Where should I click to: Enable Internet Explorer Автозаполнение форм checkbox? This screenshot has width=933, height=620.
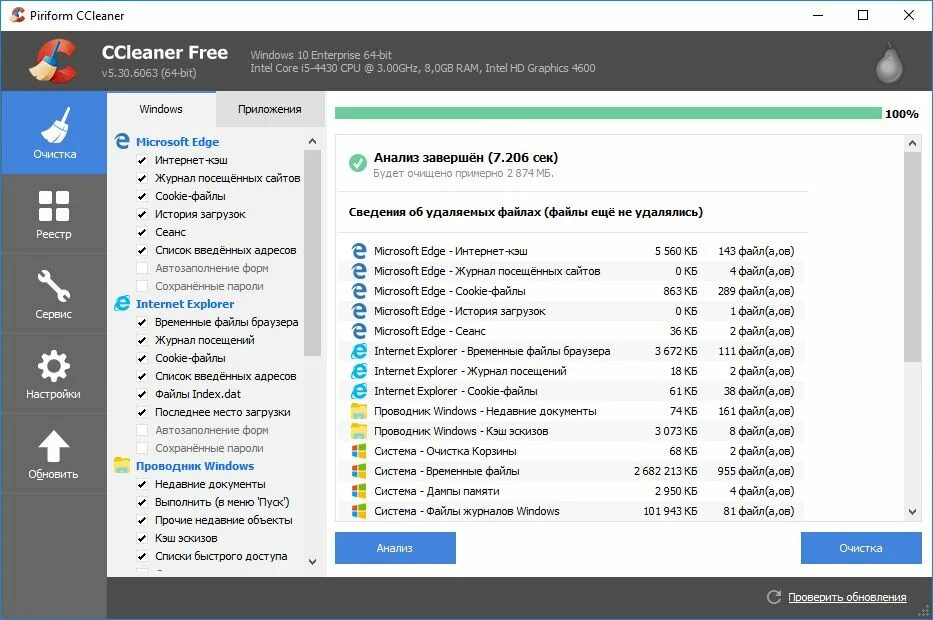[x=142, y=430]
